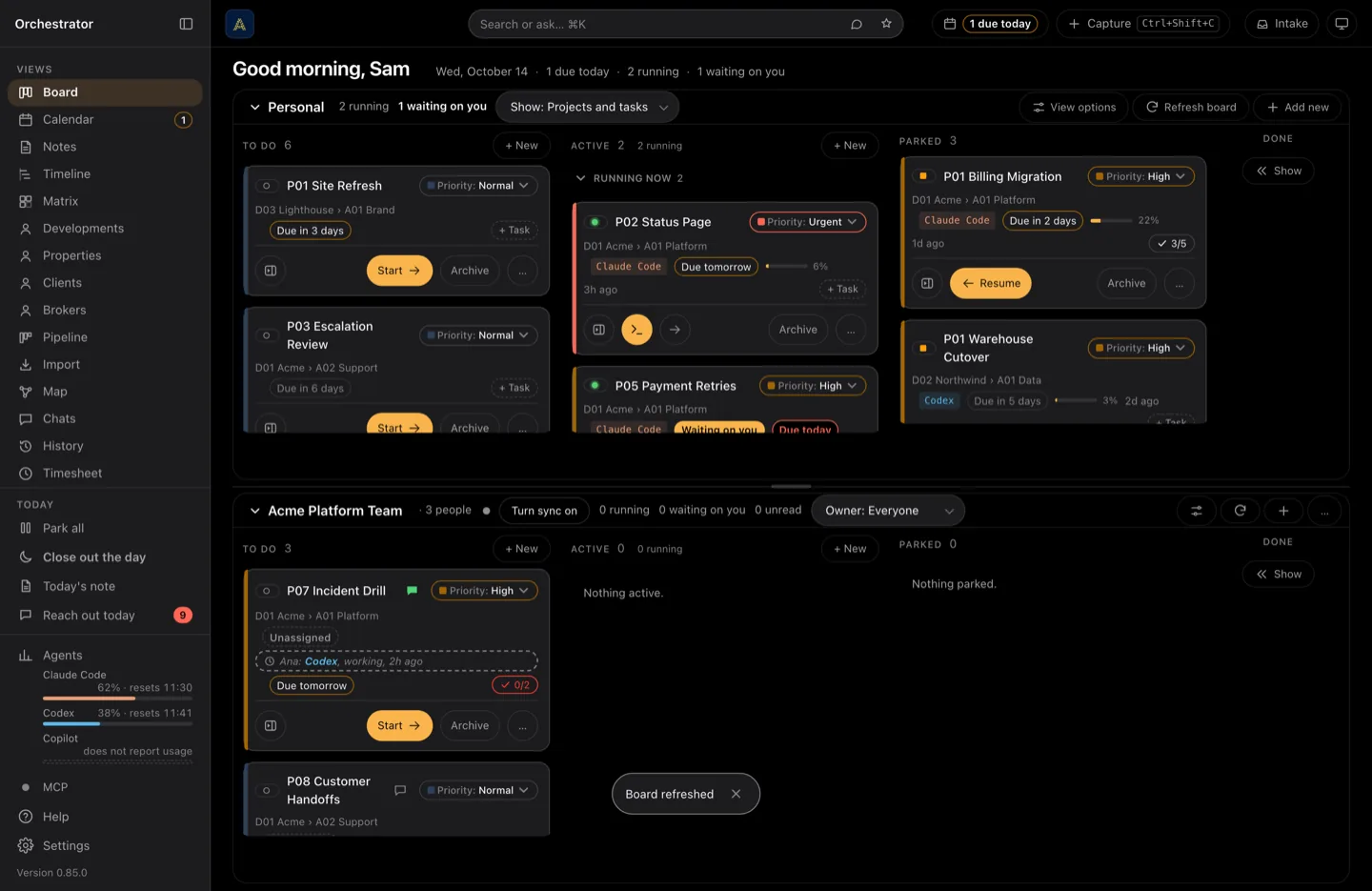
Task: Refresh Acme Platform Team section icon
Action: 1240,511
